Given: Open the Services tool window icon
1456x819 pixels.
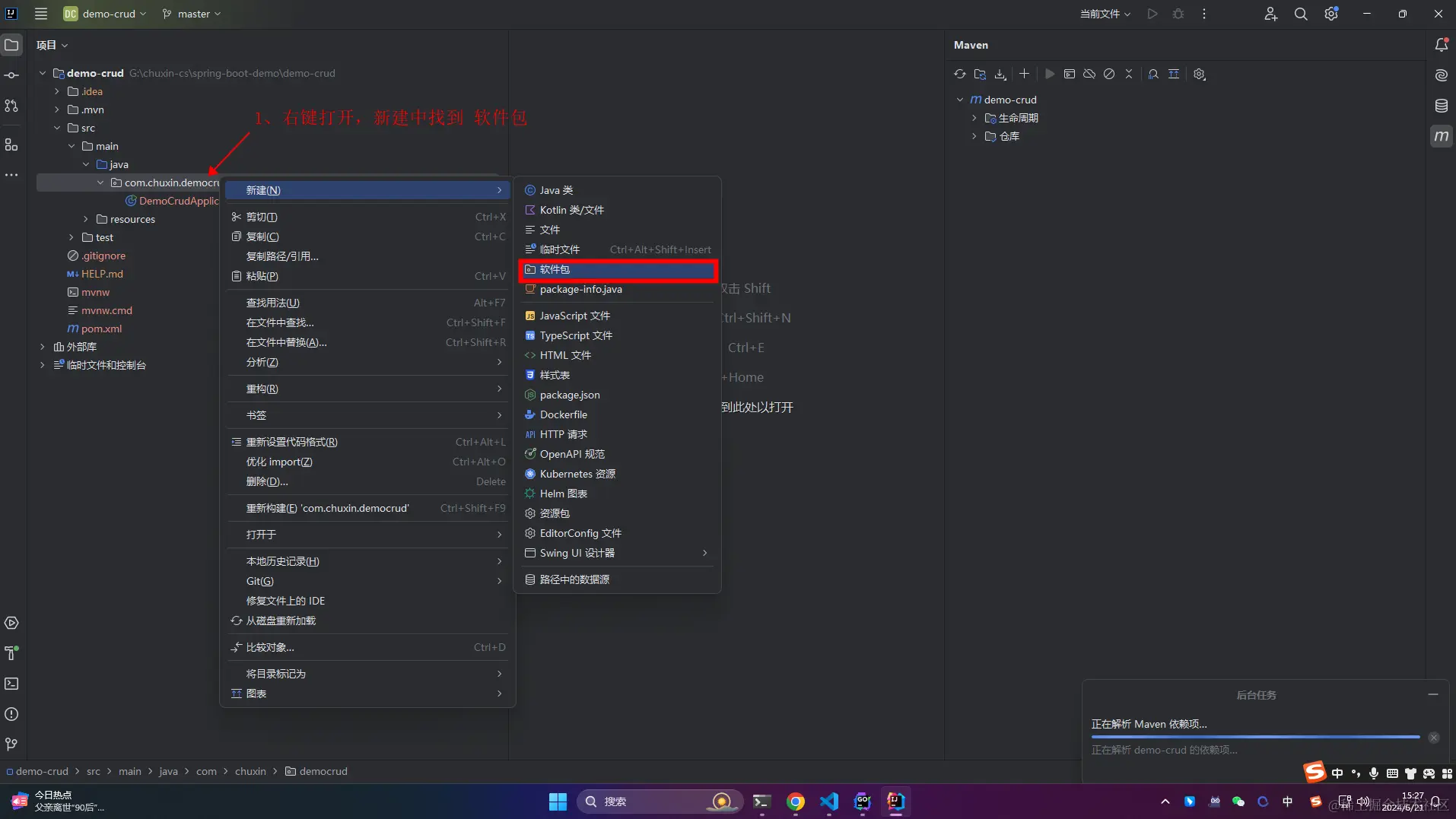Looking at the screenshot, I should coord(11,623).
